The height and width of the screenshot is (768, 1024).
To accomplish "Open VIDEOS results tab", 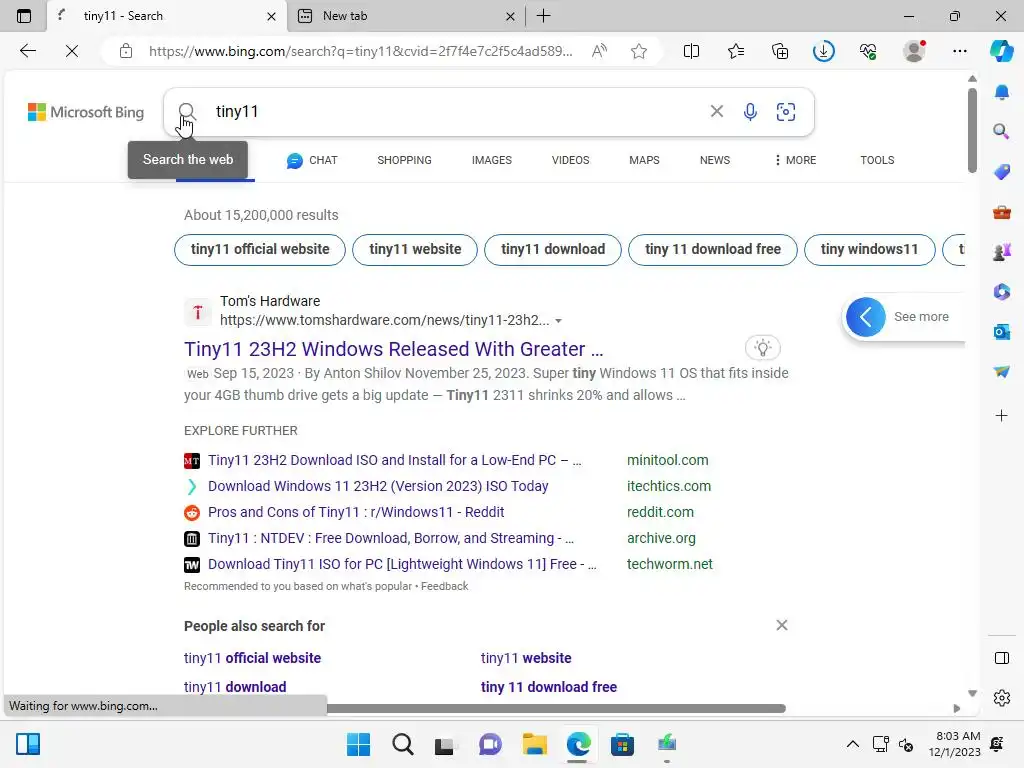I will click(x=570, y=160).
